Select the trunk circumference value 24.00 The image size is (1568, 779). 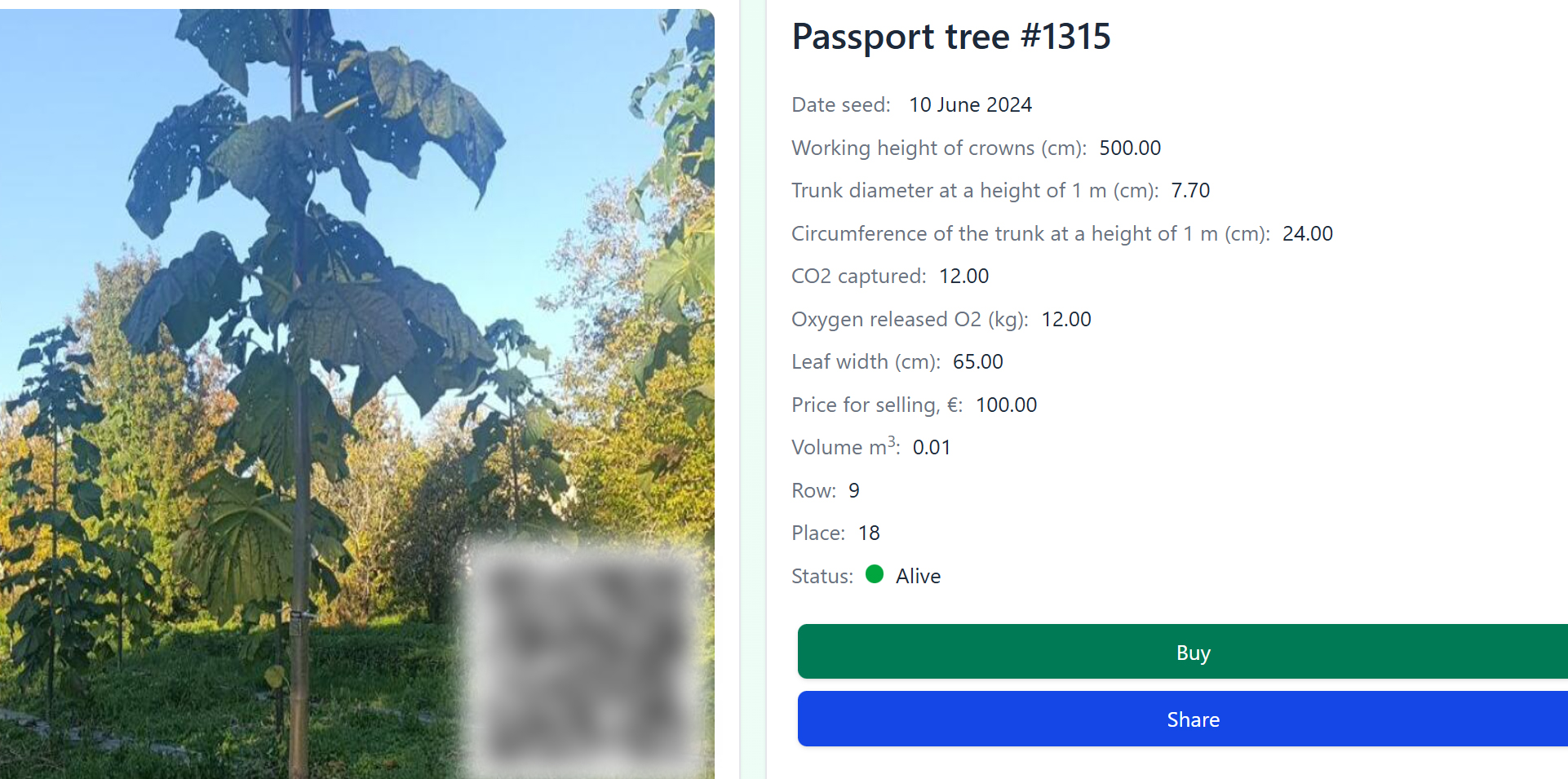1307,234
